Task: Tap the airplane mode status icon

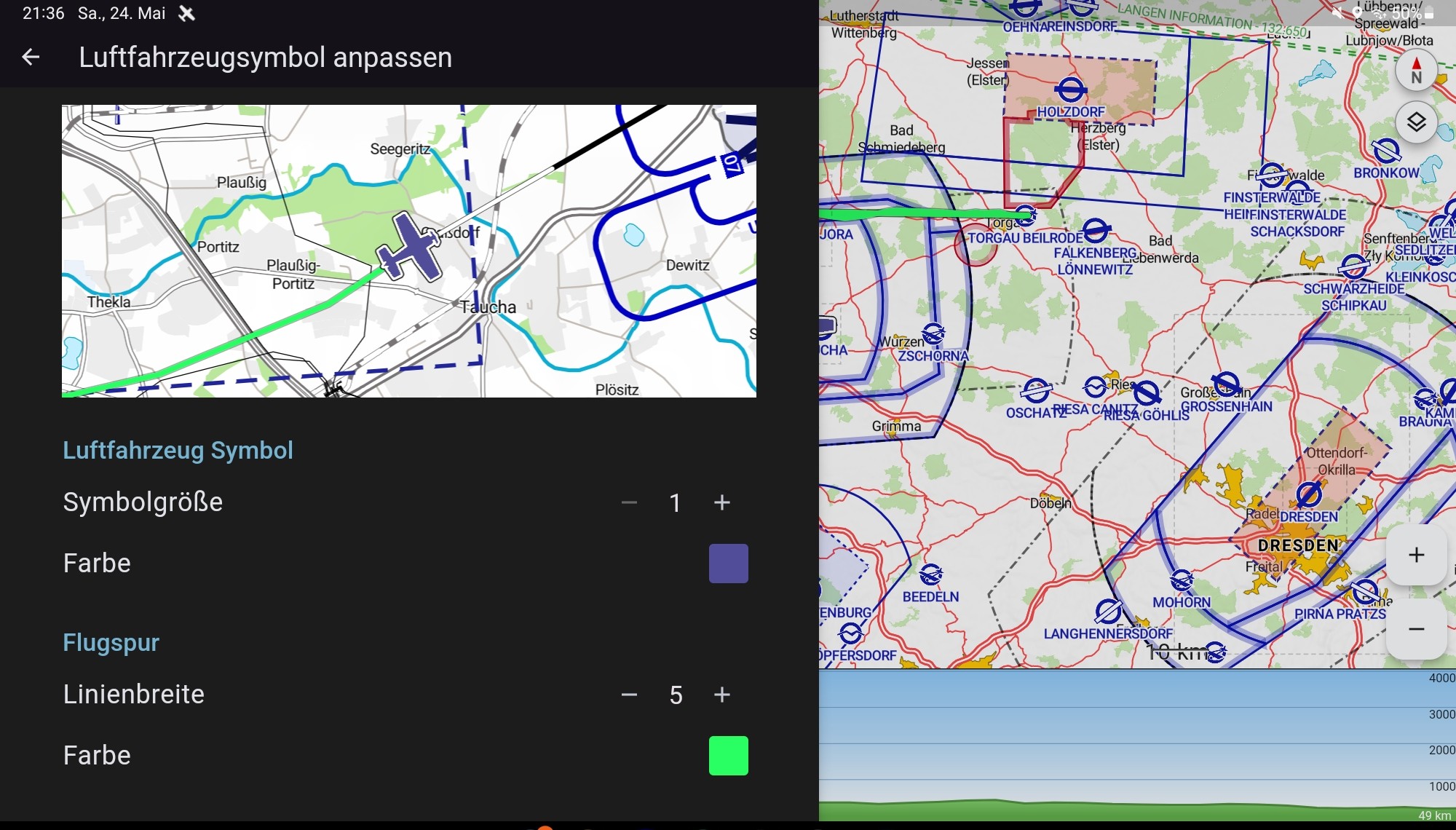Action: (x=187, y=13)
